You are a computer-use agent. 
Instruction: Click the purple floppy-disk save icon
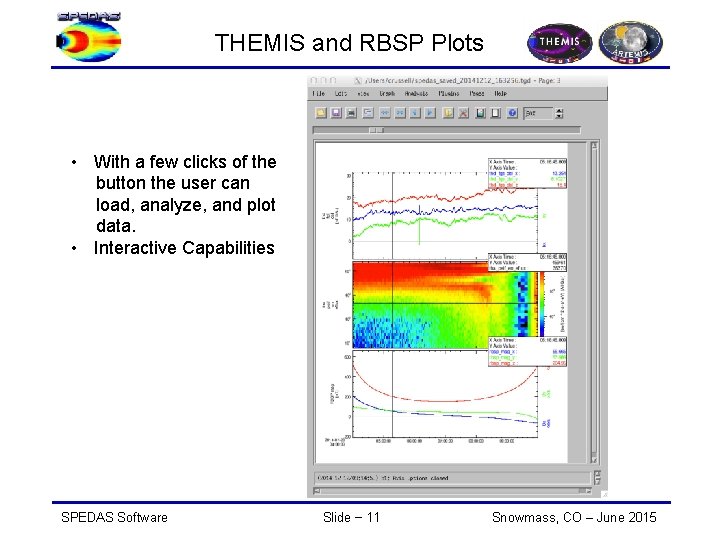coord(336,112)
